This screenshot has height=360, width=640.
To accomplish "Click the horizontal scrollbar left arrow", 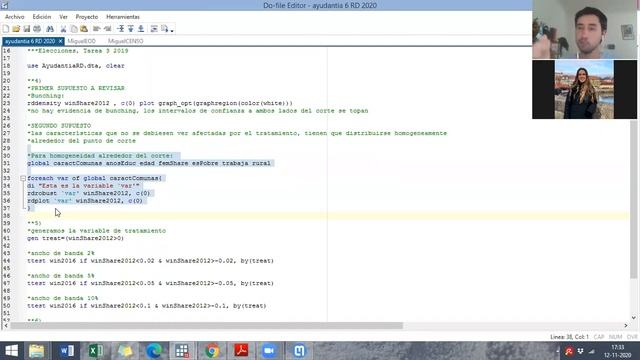I will [x=6, y=326].
